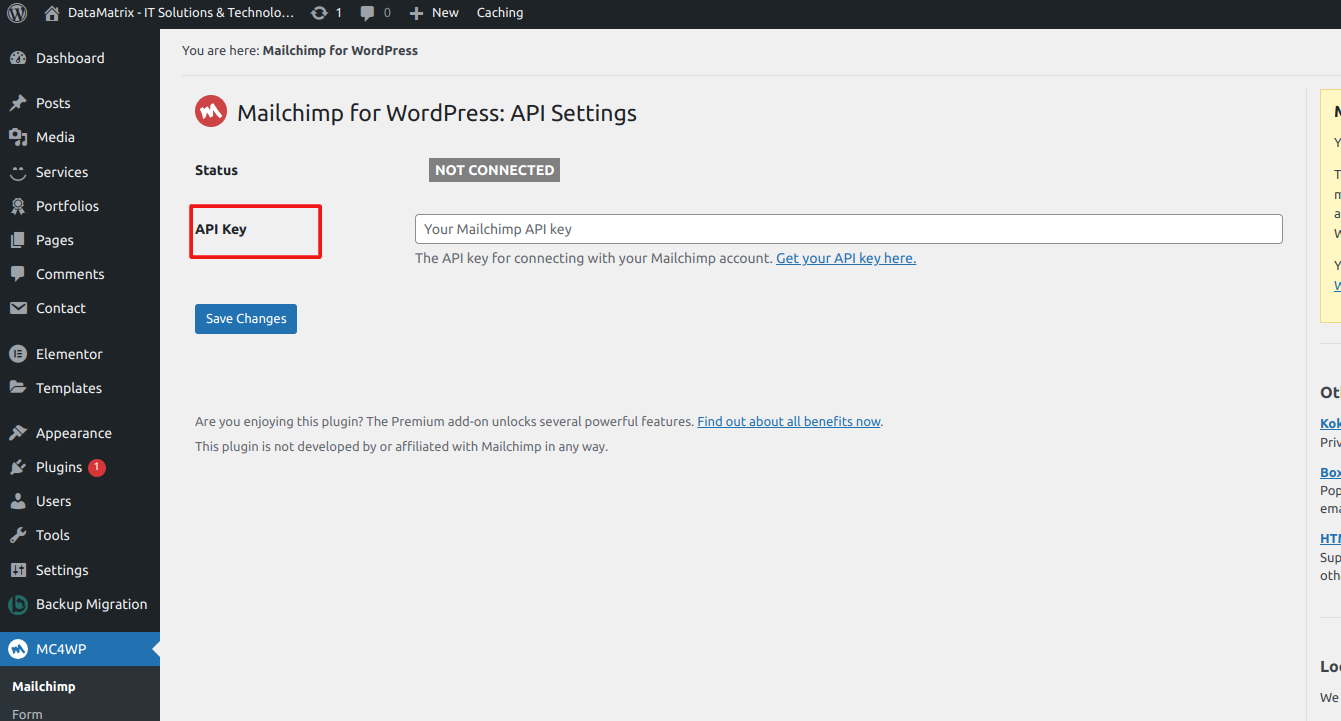The width and height of the screenshot is (1341, 721).
Task: Navigate to Portfolios
Action: click(80, 206)
